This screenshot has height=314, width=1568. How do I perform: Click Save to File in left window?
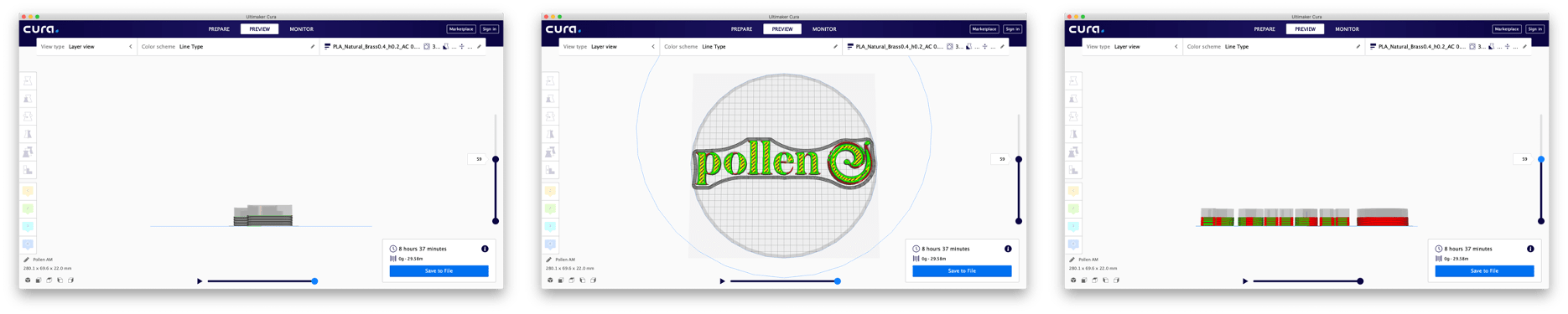point(439,271)
